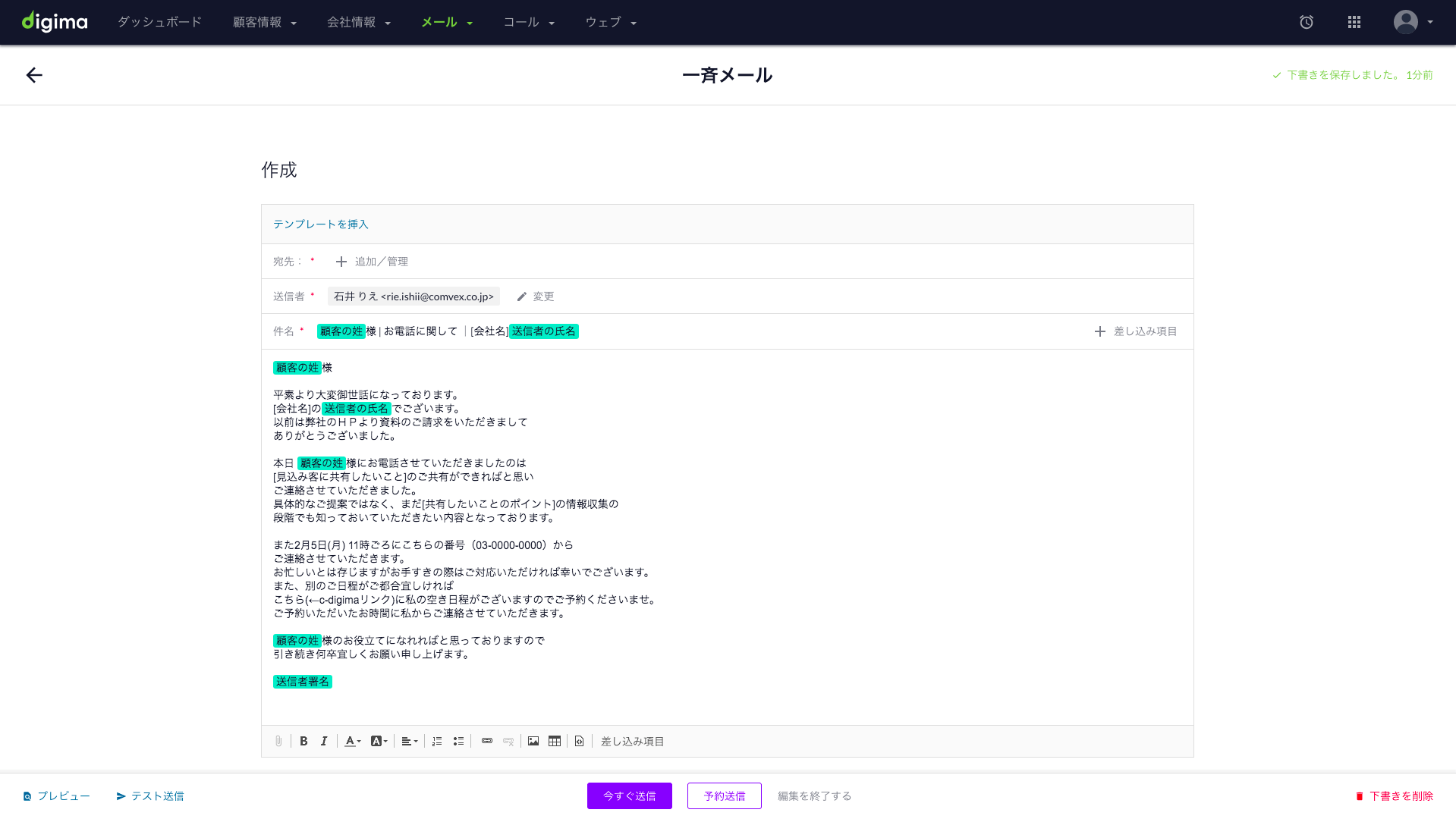The image size is (1456, 819).
Task: Add 差し込み項目 to the subject line
Action: point(1136,331)
